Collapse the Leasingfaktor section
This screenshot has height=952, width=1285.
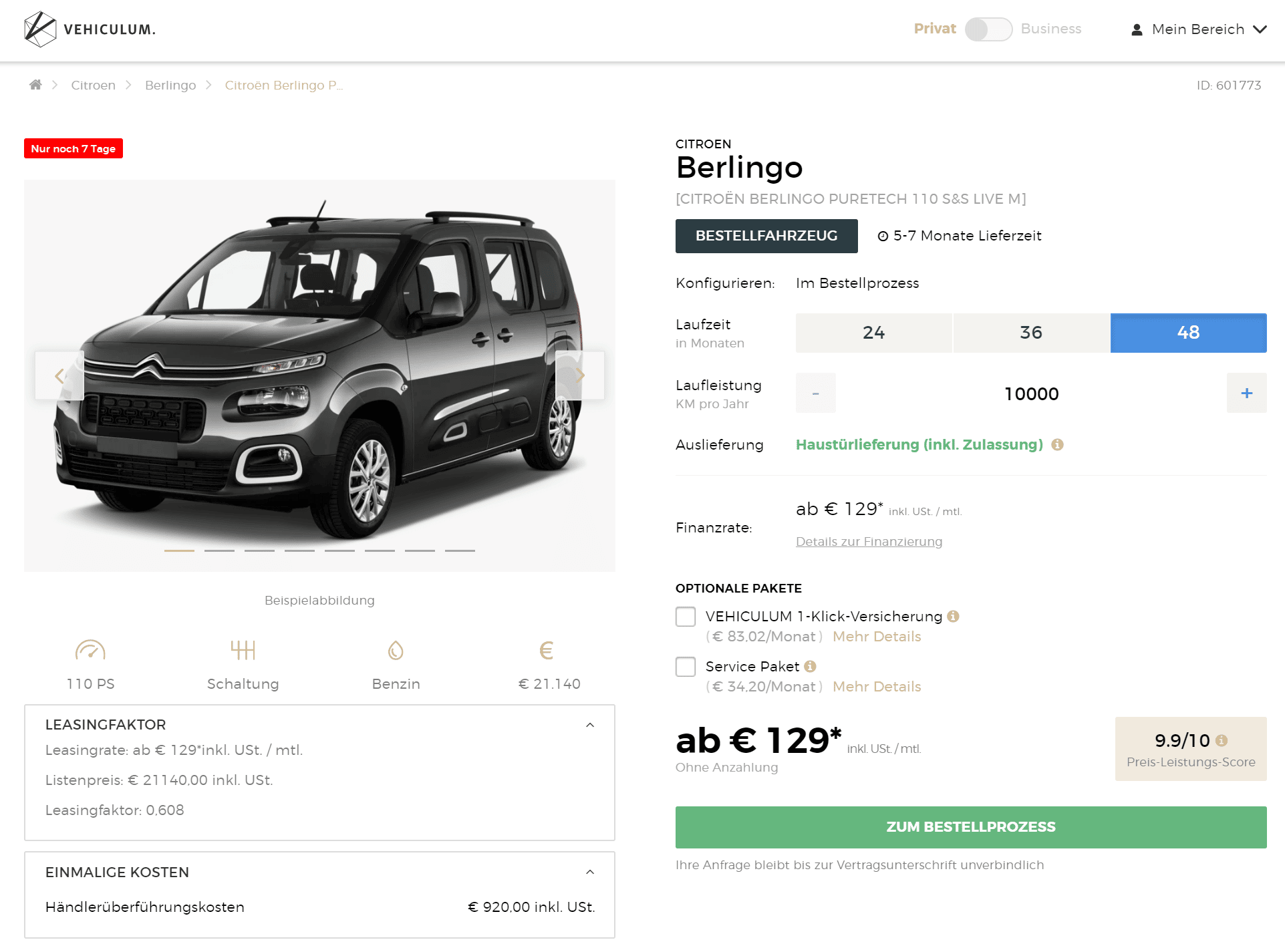pos(590,726)
